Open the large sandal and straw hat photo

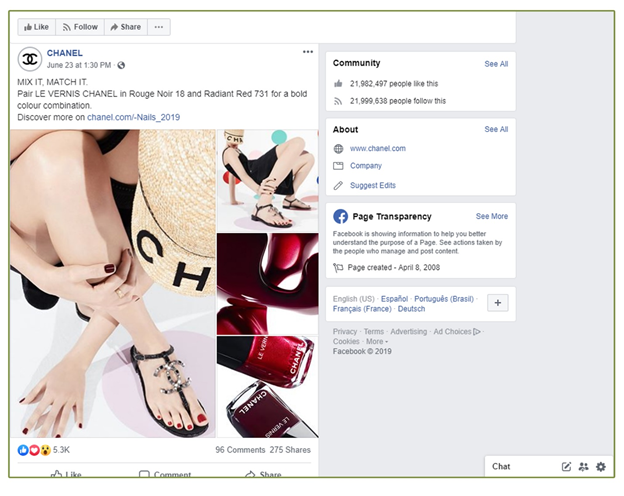113,283
